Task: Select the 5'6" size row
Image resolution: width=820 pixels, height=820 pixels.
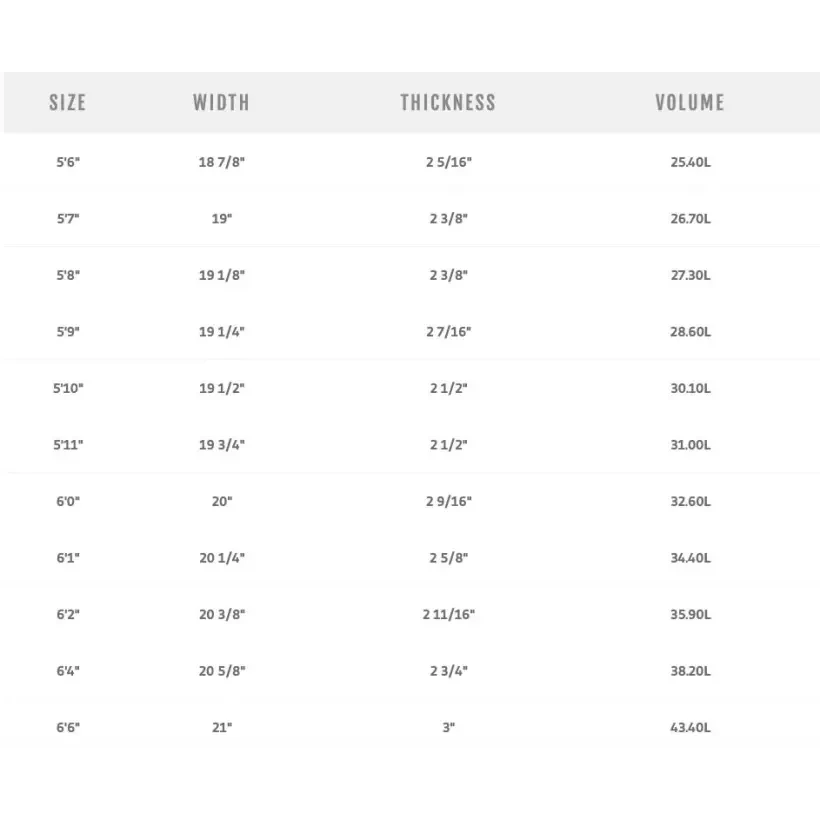Action: [x=68, y=162]
